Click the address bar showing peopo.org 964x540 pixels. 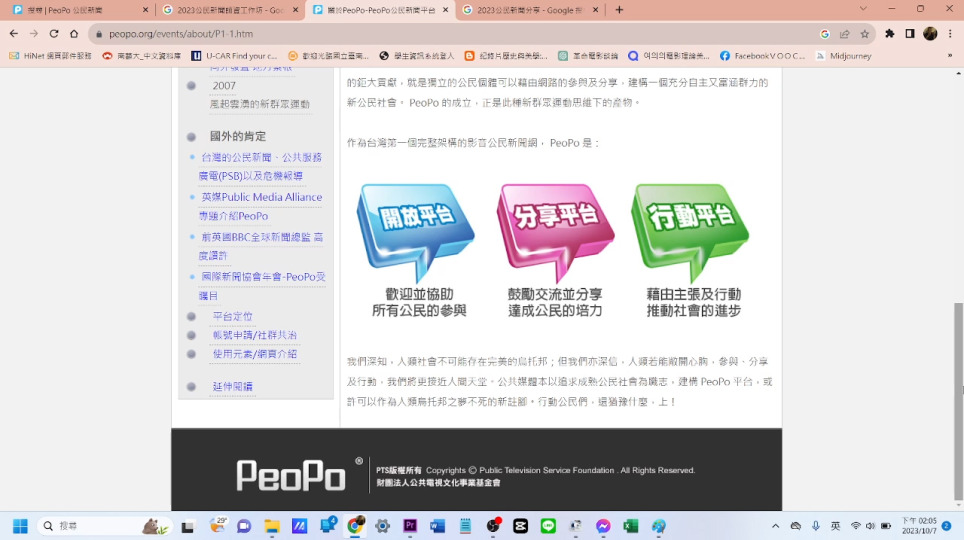tap(400, 33)
